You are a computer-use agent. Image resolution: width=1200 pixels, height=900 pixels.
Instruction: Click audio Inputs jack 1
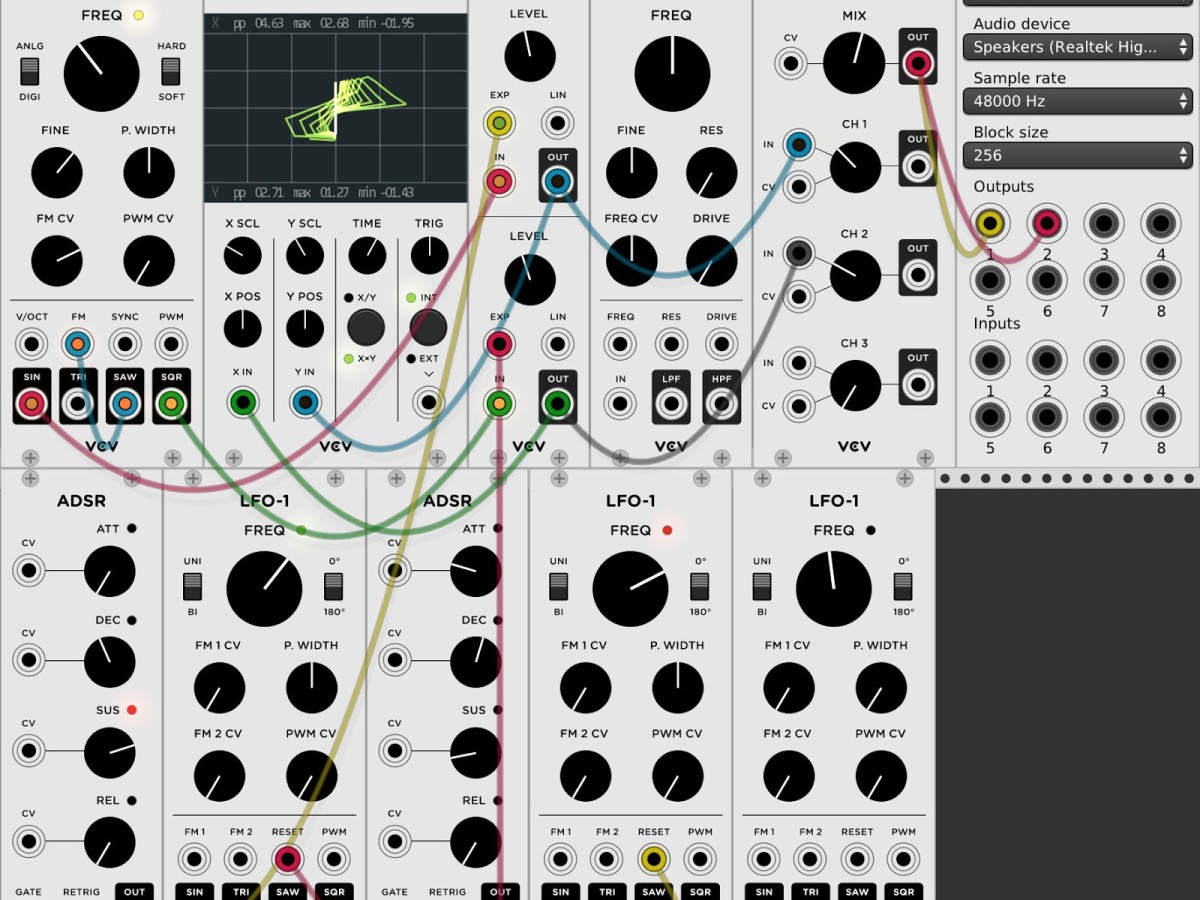click(990, 360)
